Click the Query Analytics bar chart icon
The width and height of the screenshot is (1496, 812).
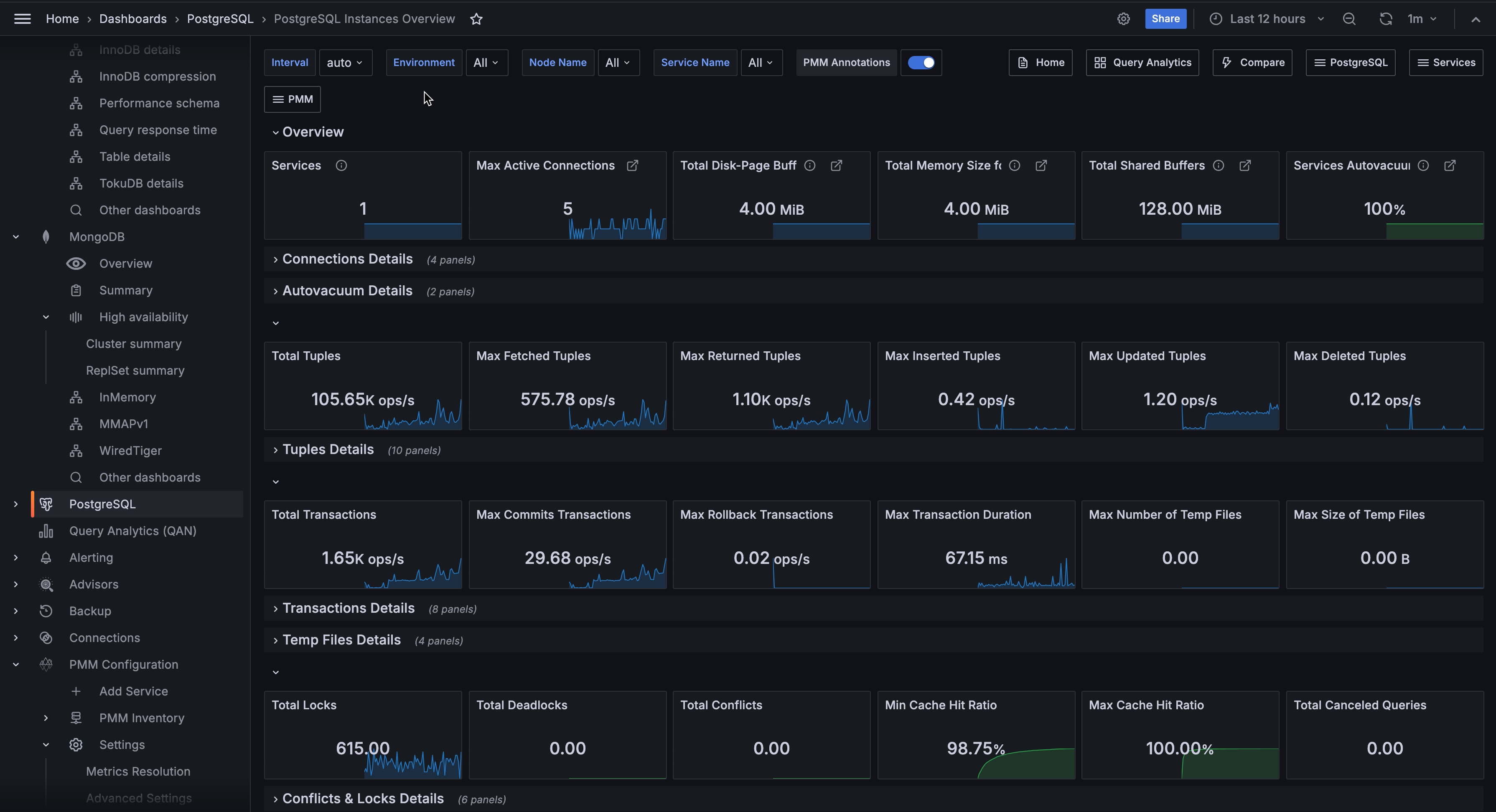[46, 530]
